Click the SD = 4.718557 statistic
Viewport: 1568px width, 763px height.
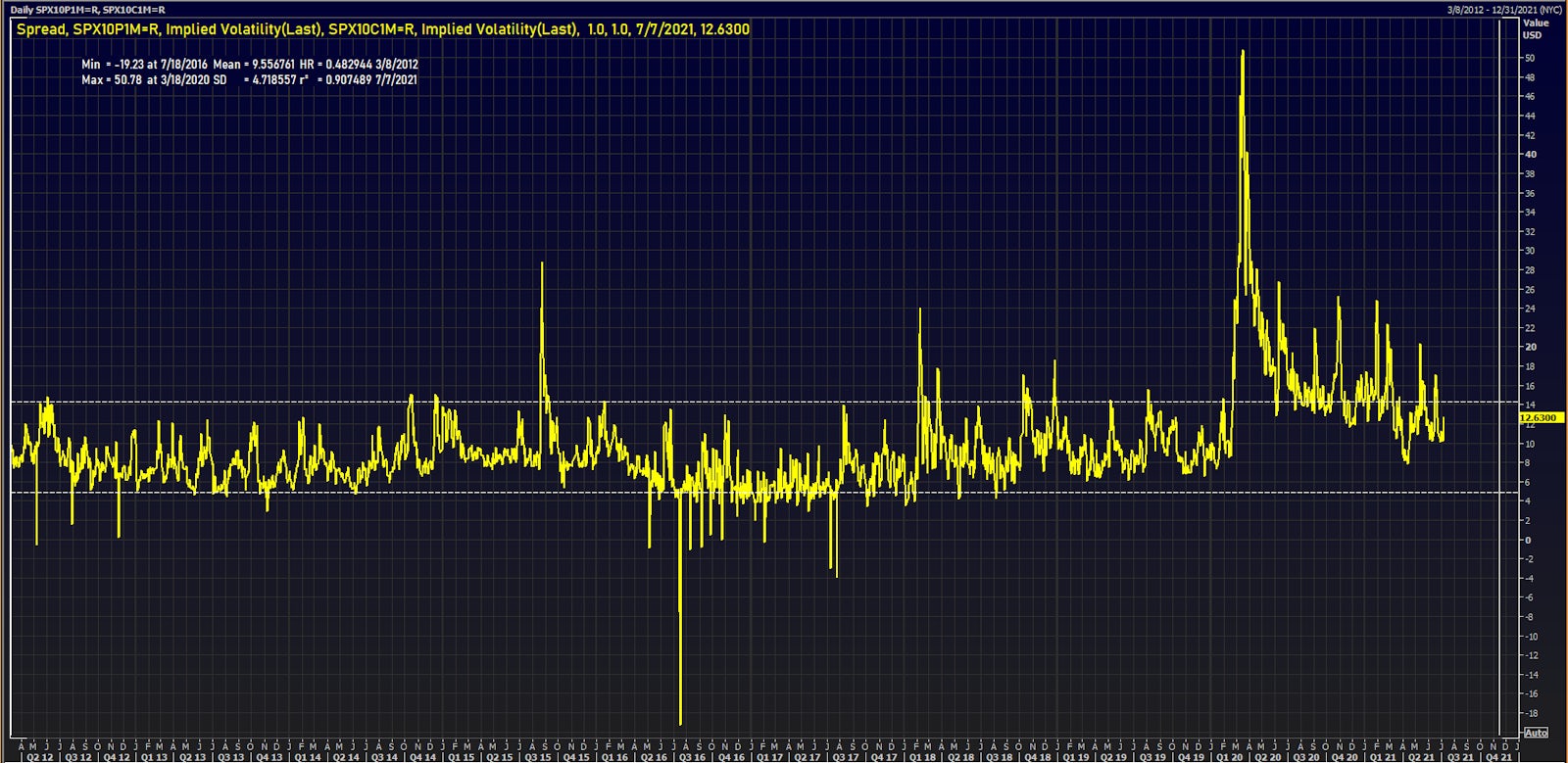point(254,80)
